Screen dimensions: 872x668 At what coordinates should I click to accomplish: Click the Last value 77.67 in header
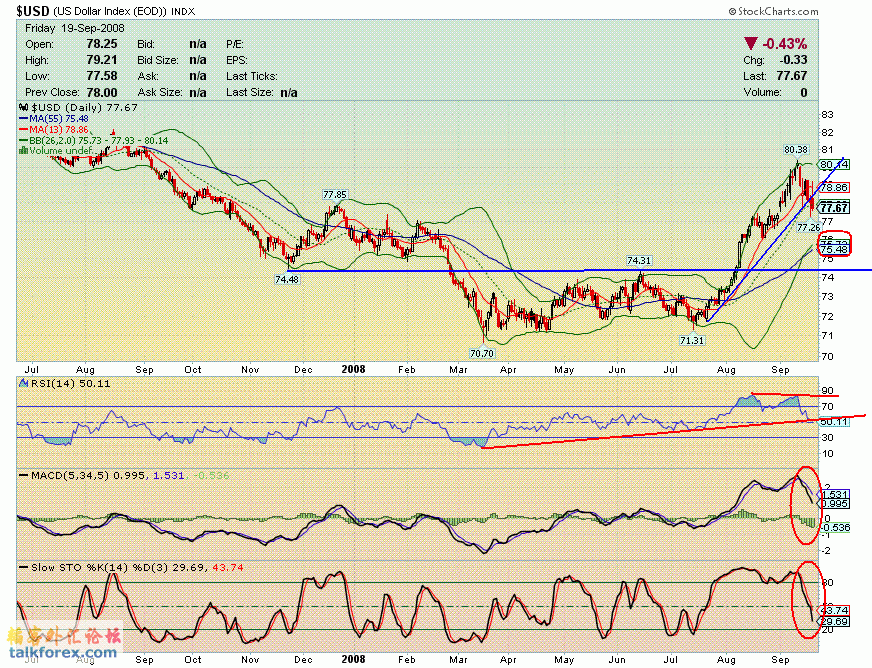point(792,76)
